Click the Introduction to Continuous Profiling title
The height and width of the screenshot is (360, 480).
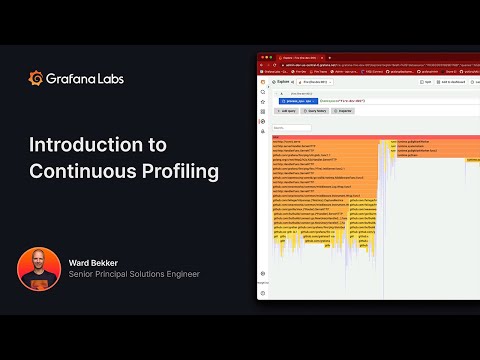[124, 158]
